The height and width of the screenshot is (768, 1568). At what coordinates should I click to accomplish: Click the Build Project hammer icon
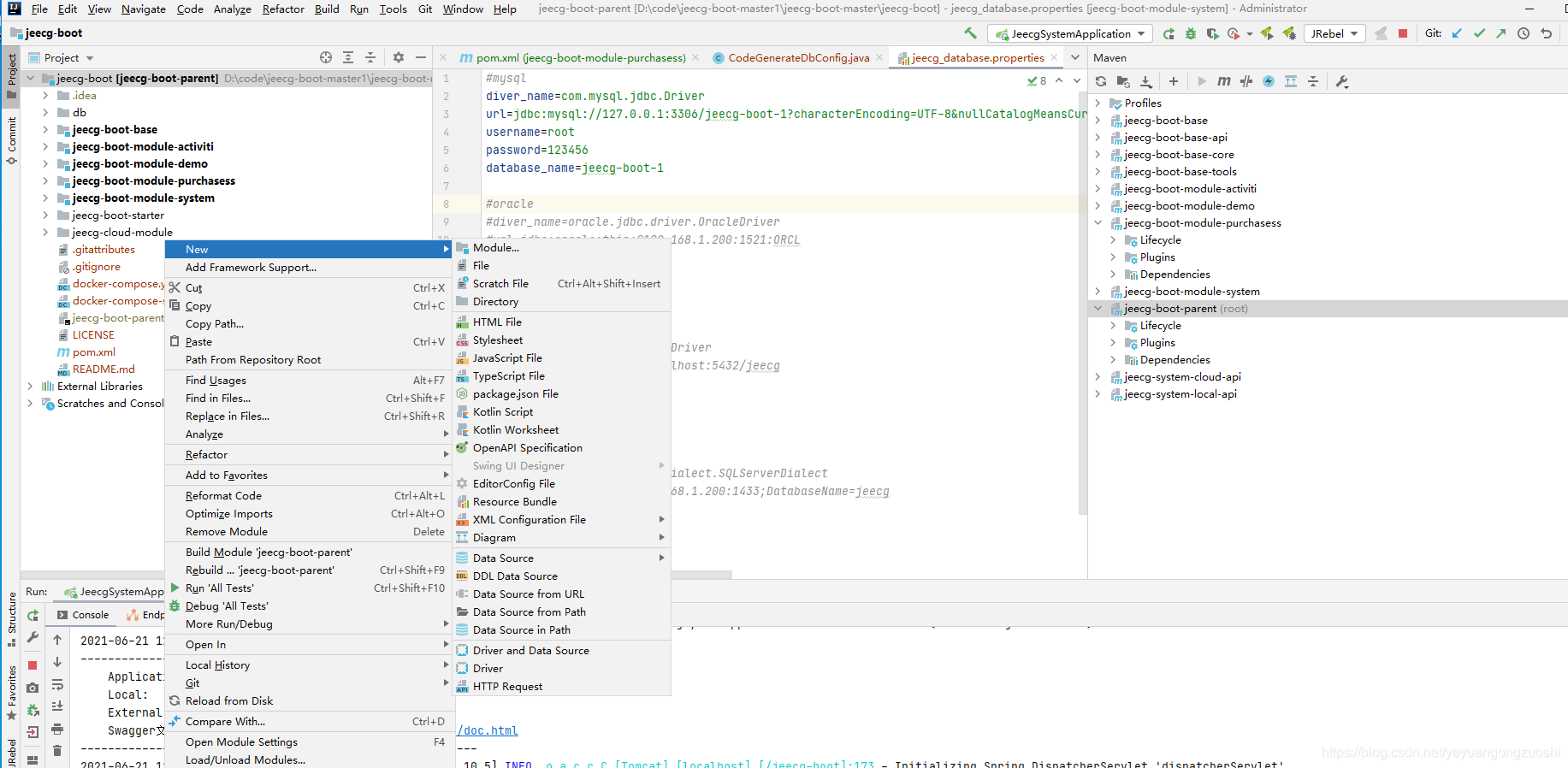(970, 33)
